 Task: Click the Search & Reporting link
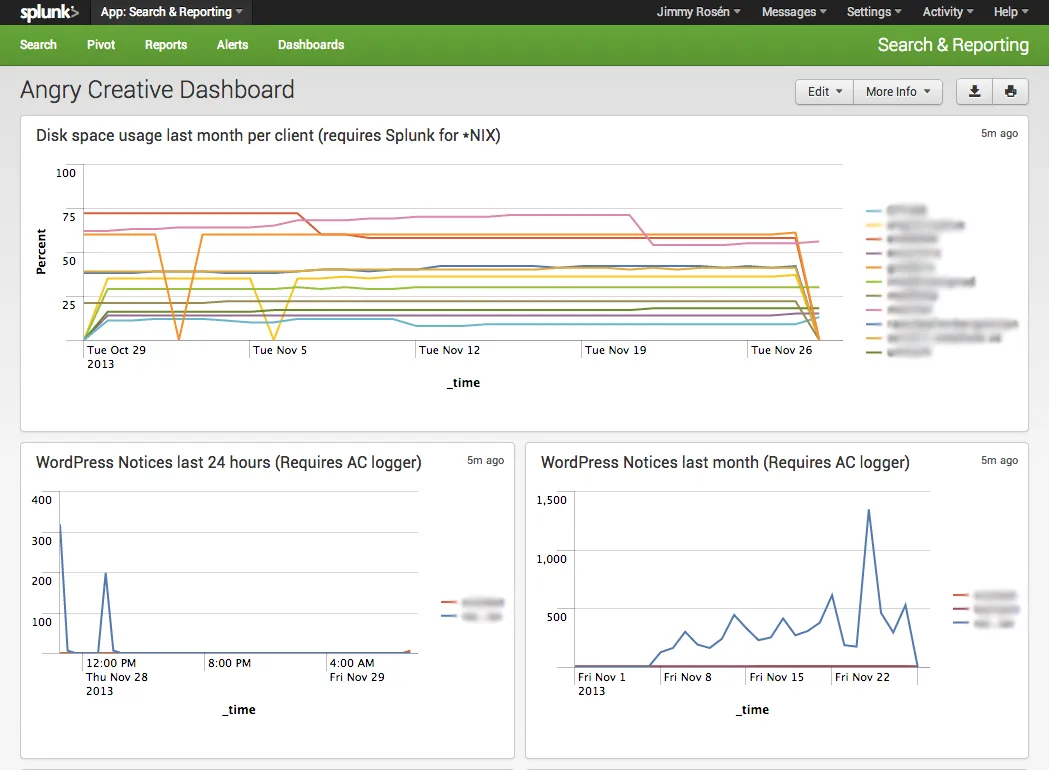(x=952, y=45)
